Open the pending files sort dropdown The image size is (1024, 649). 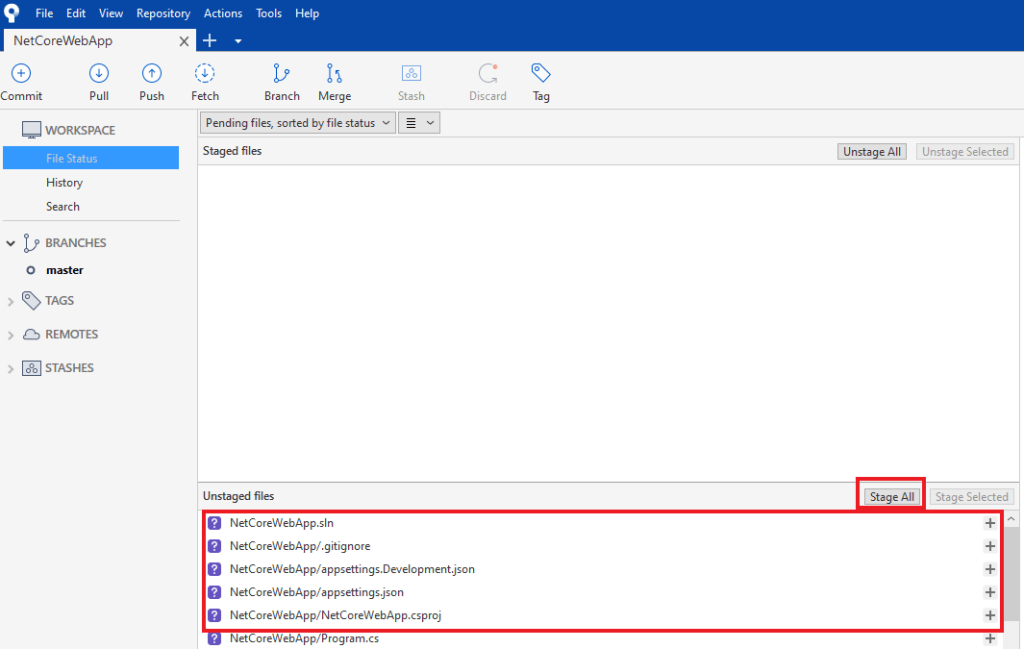297,123
